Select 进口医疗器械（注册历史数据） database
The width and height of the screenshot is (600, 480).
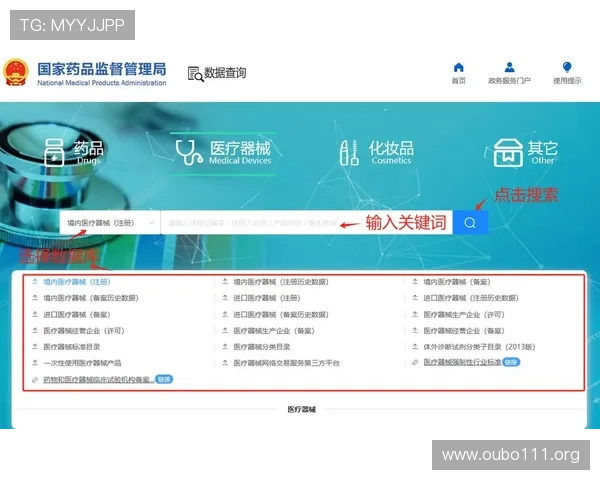471,298
